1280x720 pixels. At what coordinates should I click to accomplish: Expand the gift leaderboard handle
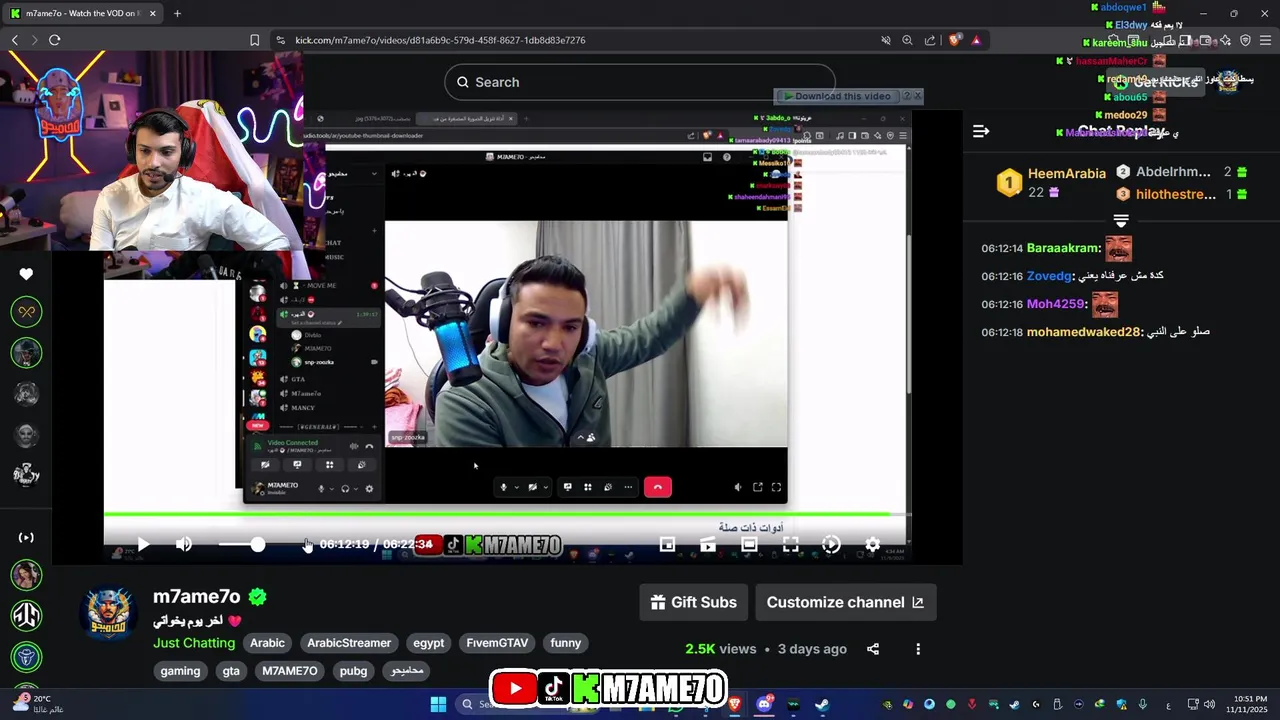coord(1121,220)
